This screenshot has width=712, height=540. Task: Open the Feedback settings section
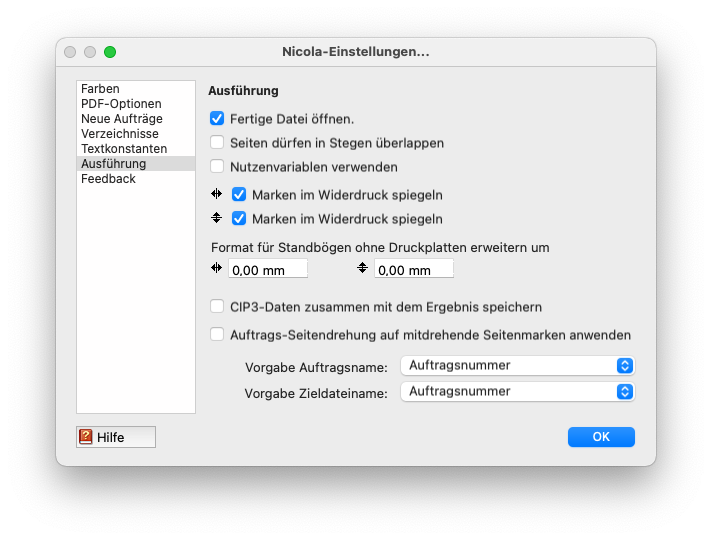point(136,178)
